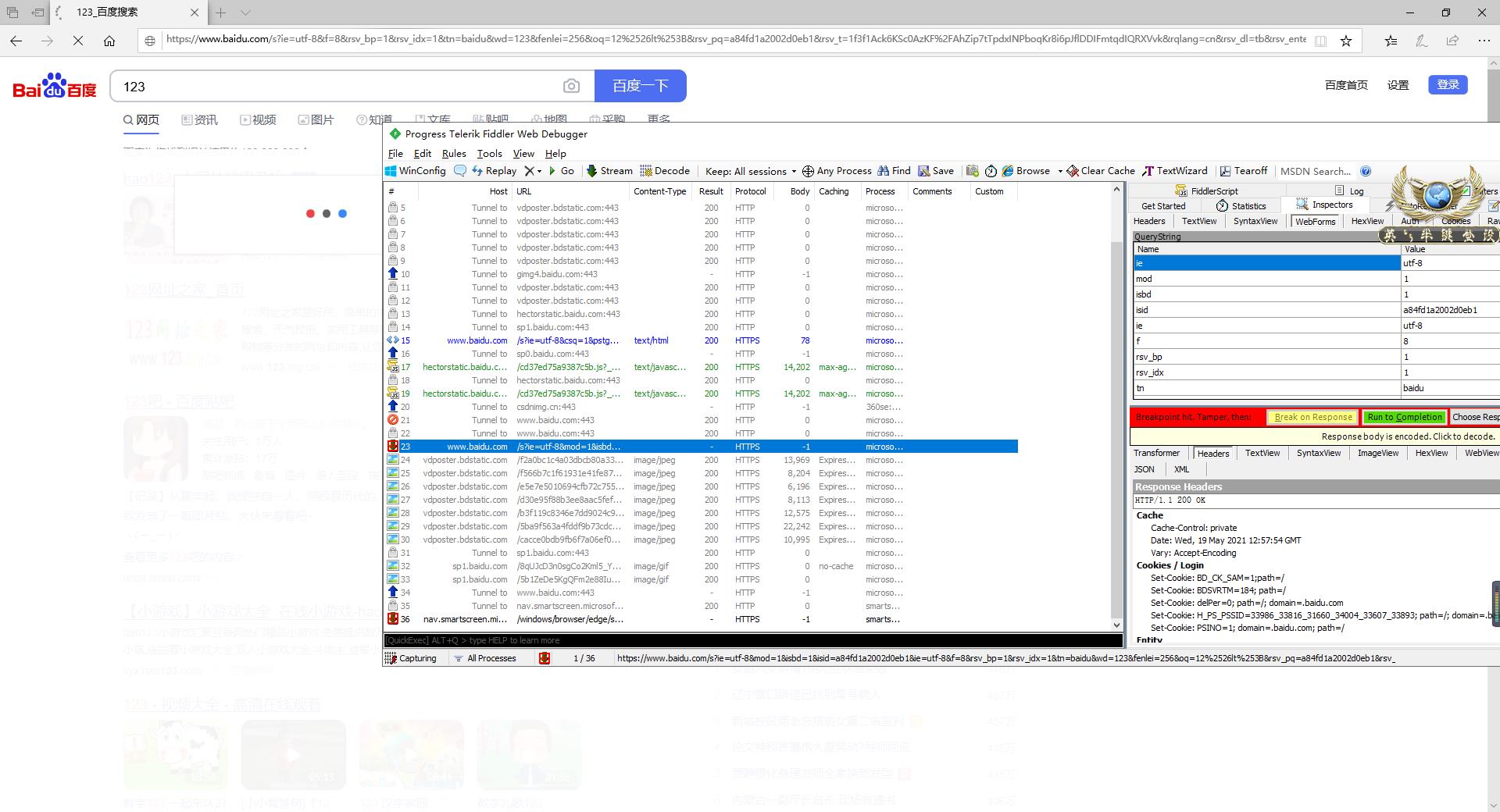Switch to the FiddlerScript tab
This screenshot has width=1500, height=812.
[x=1206, y=191]
